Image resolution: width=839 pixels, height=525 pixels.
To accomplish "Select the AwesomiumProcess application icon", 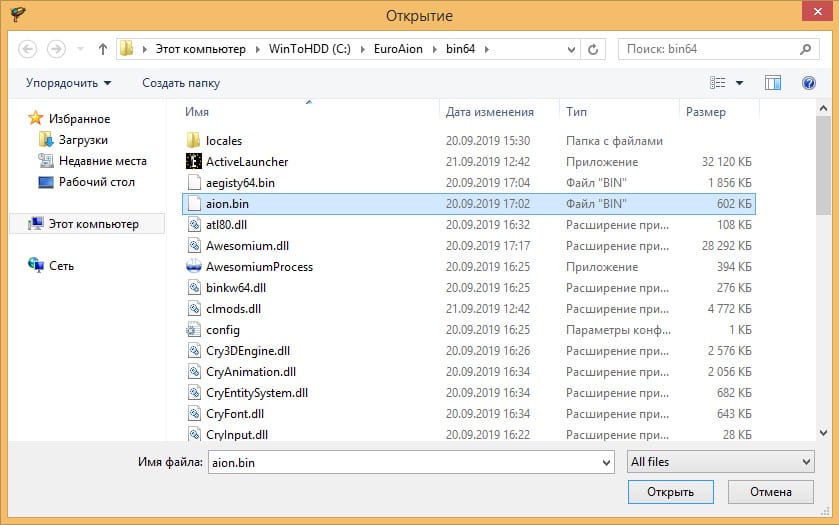I will click(194, 267).
